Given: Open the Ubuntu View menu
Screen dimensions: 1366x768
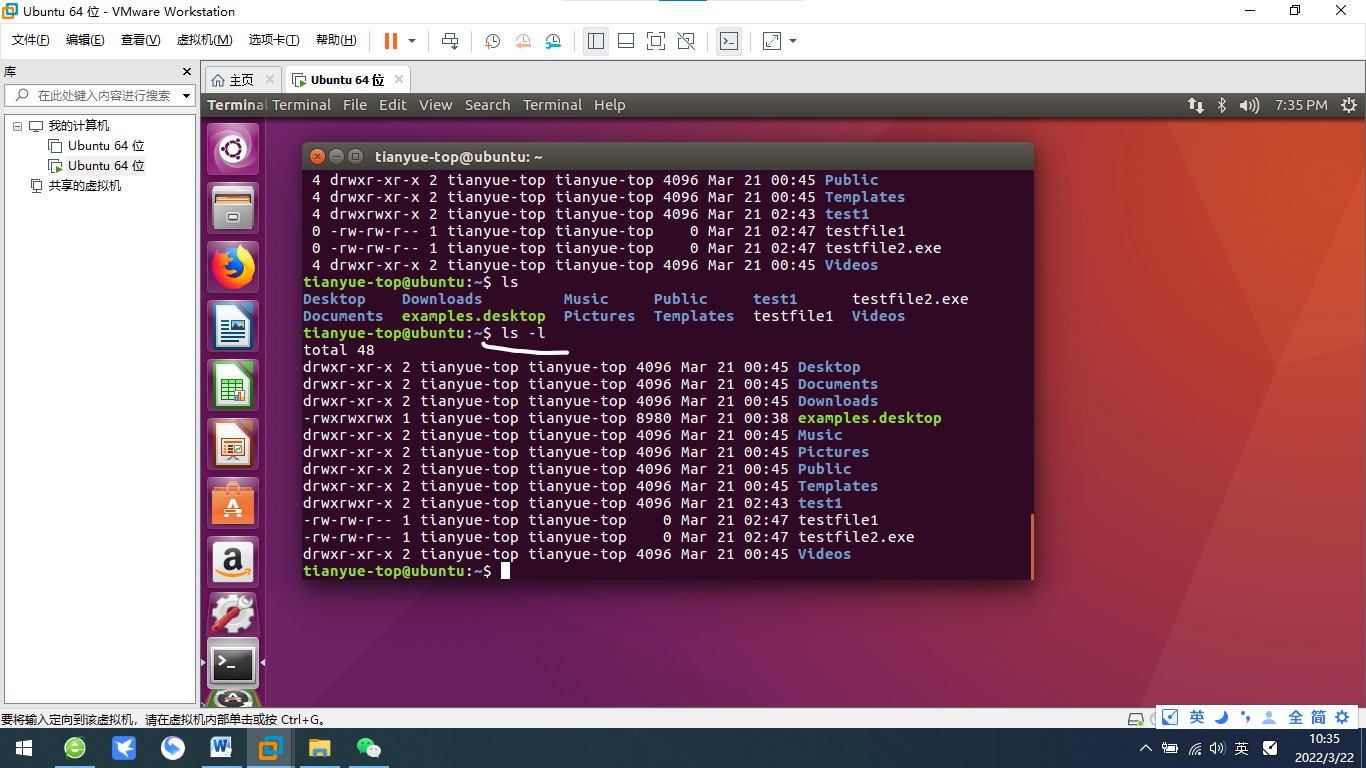Looking at the screenshot, I should coord(436,105).
